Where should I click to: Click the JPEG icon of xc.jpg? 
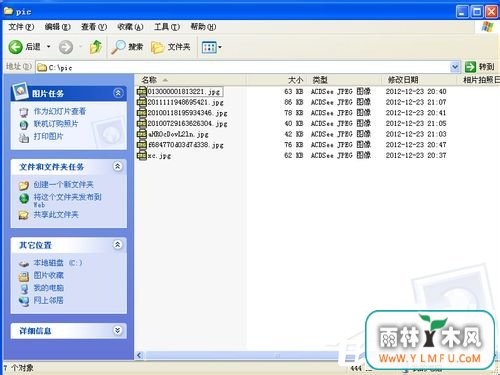coord(142,155)
